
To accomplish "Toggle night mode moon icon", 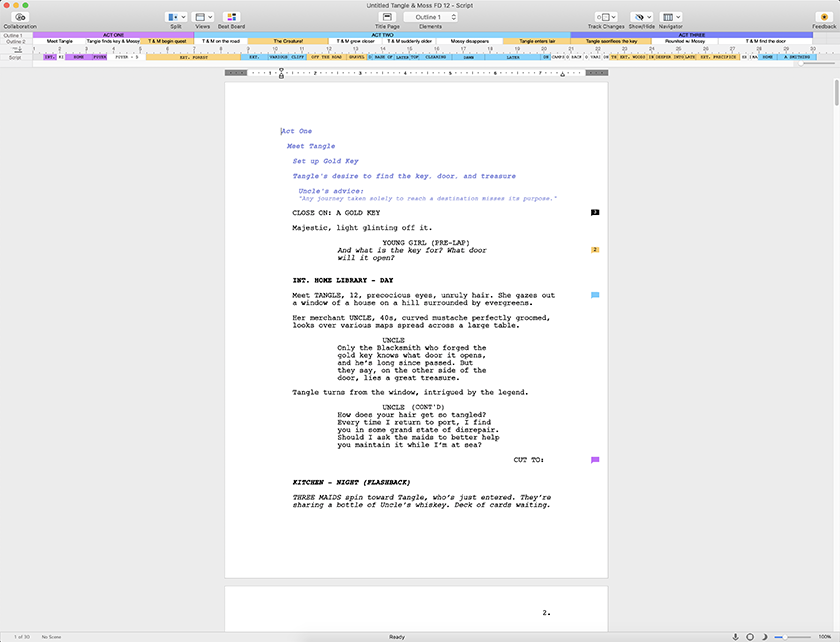I will point(765,636).
